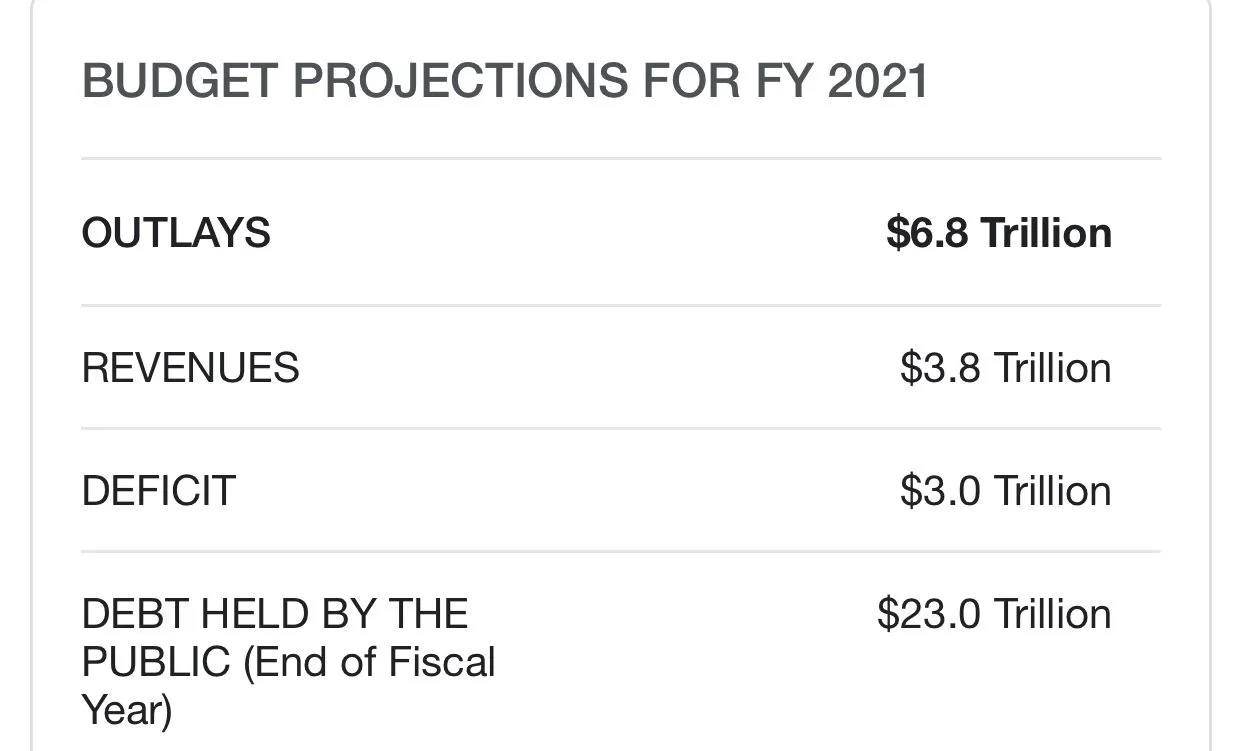Select the OUTLAYS row label
Screen dimensions: 1242x751
176,233
